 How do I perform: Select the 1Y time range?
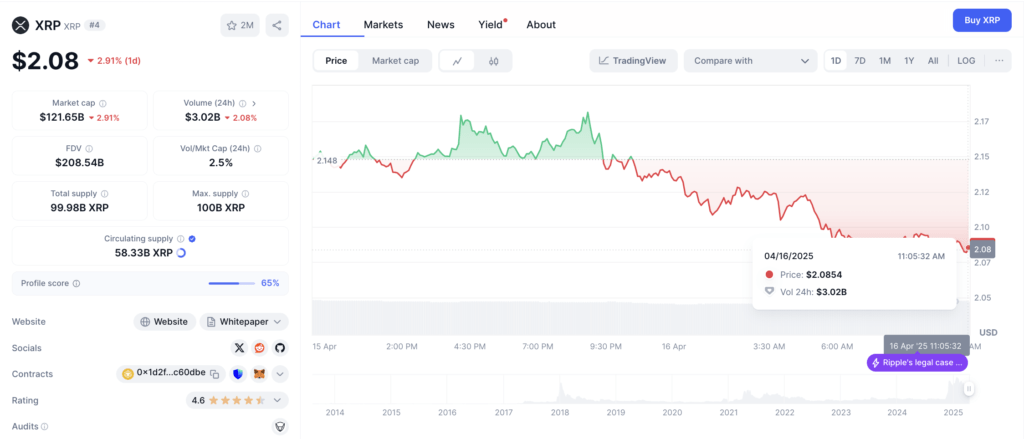(x=909, y=61)
